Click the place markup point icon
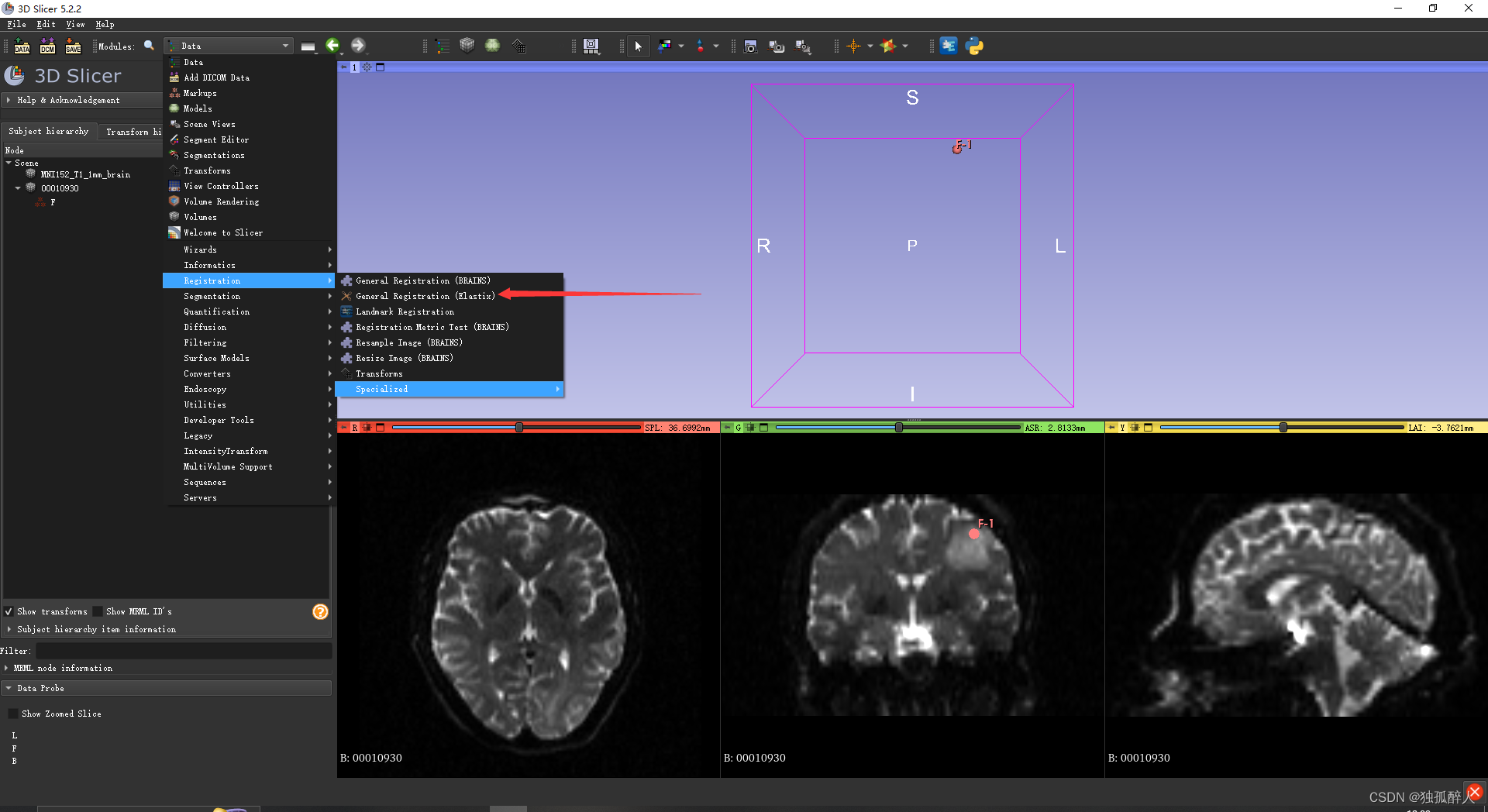Viewport: 1488px width, 812px height. tap(700, 46)
